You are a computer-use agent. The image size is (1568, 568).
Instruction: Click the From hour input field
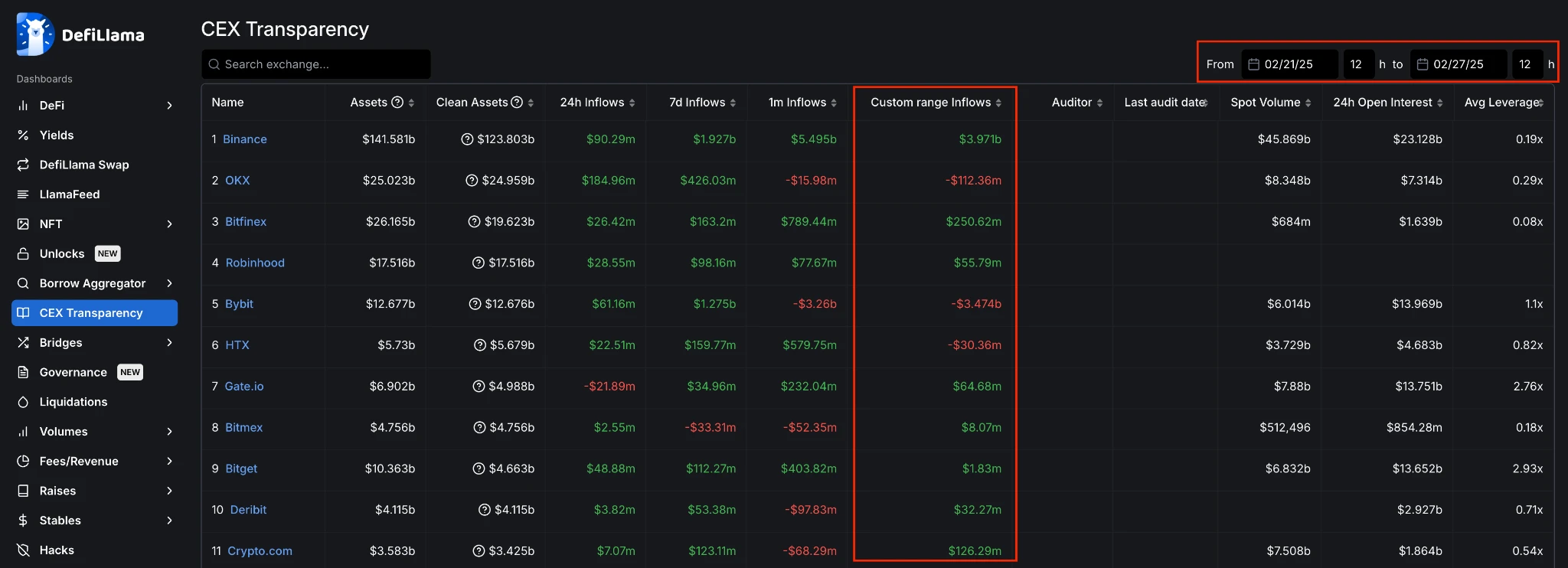[x=1357, y=64]
